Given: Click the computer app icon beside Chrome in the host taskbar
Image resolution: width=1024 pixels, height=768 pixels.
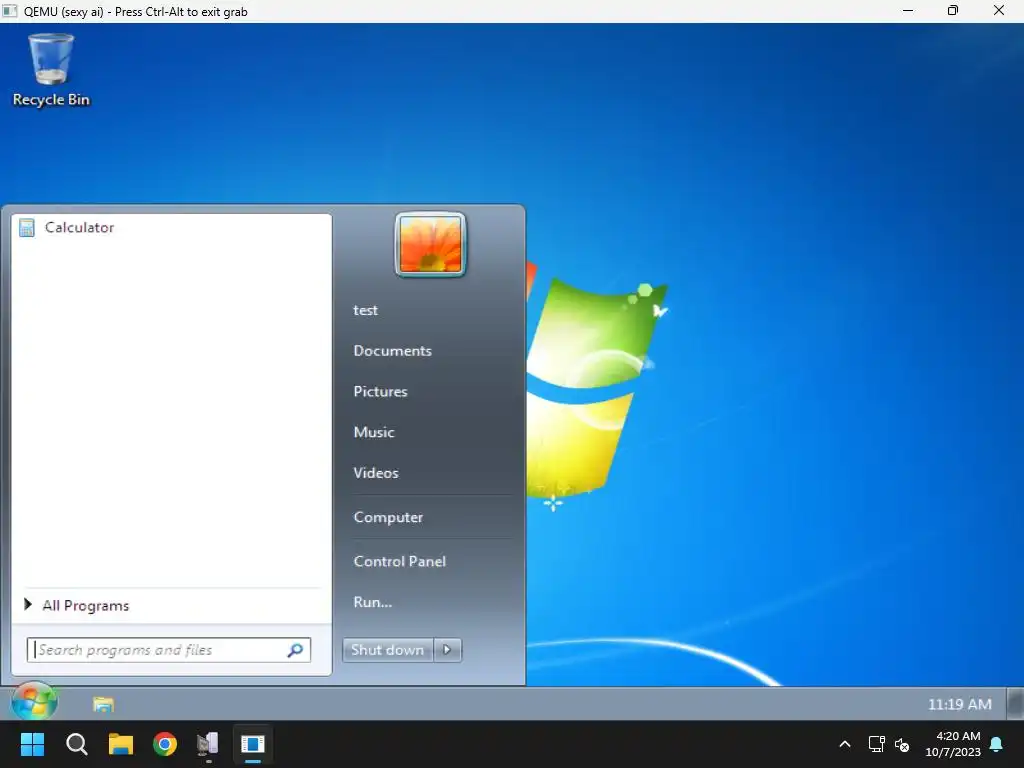Looking at the screenshot, I should tap(208, 744).
